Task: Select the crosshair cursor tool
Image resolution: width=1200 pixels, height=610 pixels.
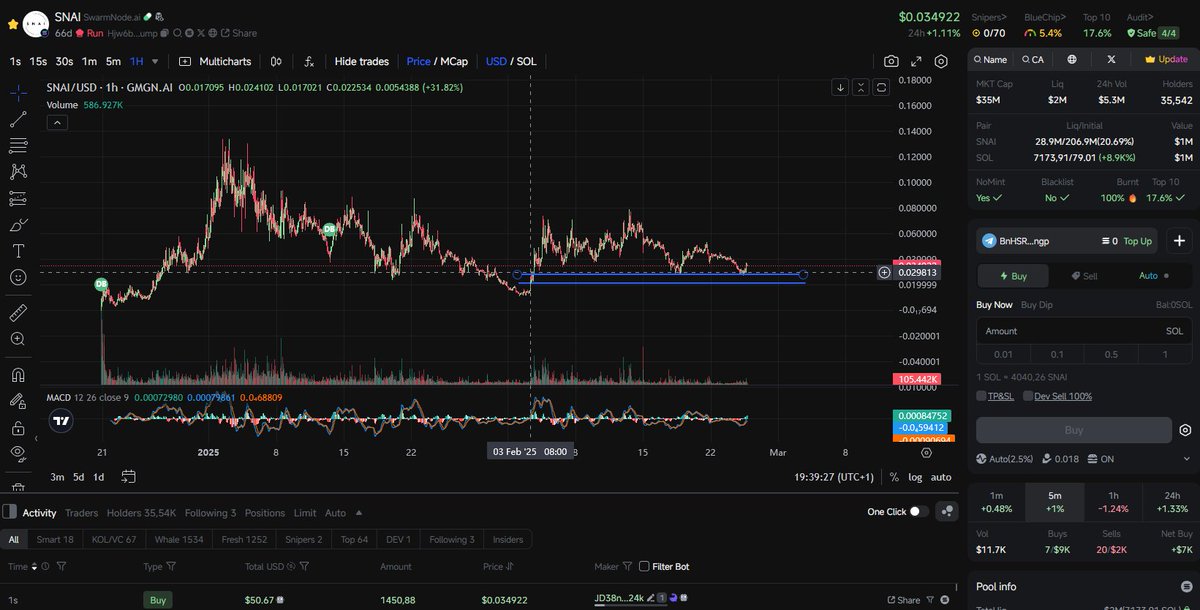Action: (x=18, y=91)
